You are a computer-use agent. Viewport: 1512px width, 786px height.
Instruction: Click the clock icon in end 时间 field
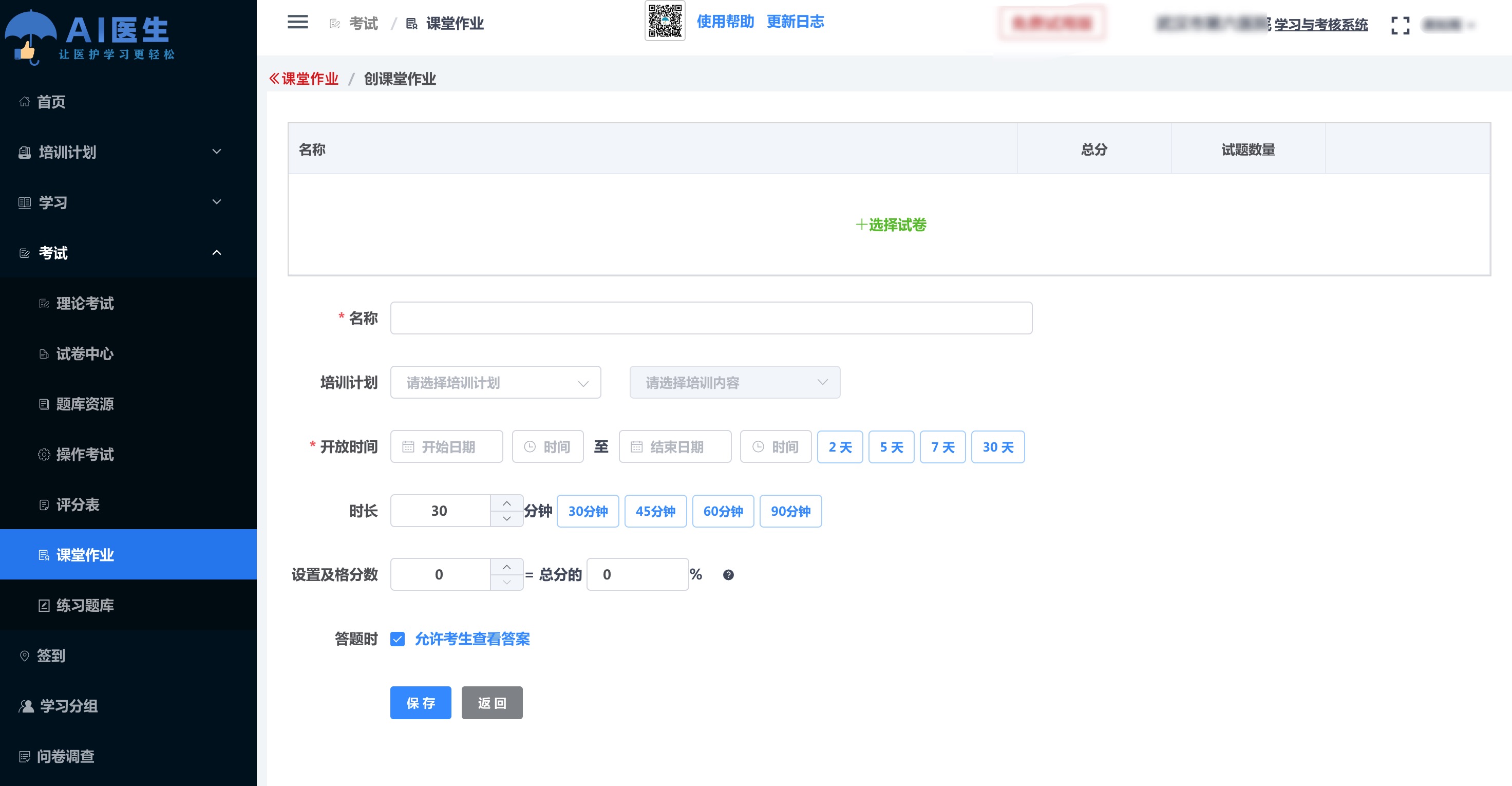(x=758, y=447)
